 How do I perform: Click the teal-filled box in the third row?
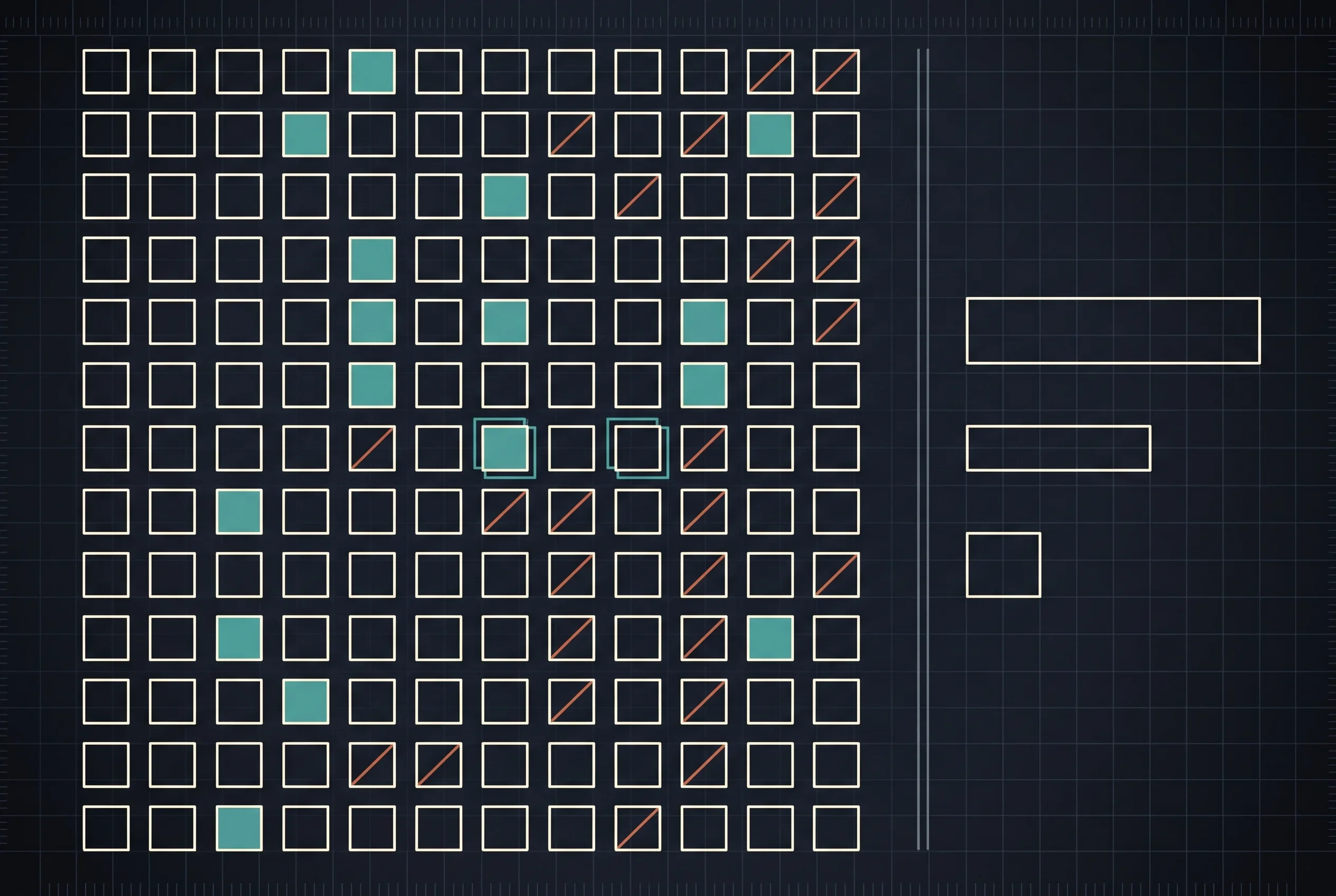click(x=505, y=196)
